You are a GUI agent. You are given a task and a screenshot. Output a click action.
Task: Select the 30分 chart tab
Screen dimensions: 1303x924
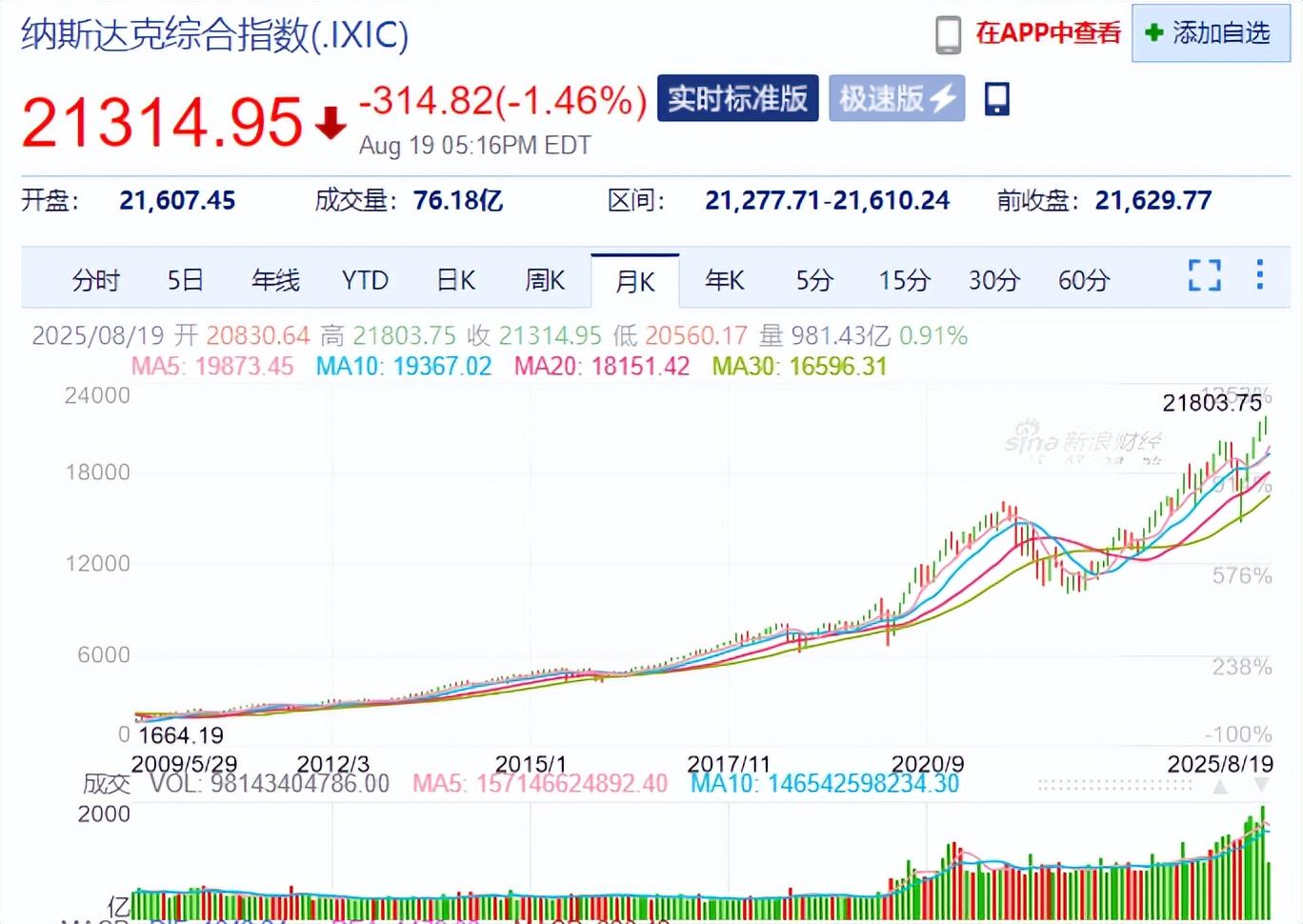(x=993, y=280)
